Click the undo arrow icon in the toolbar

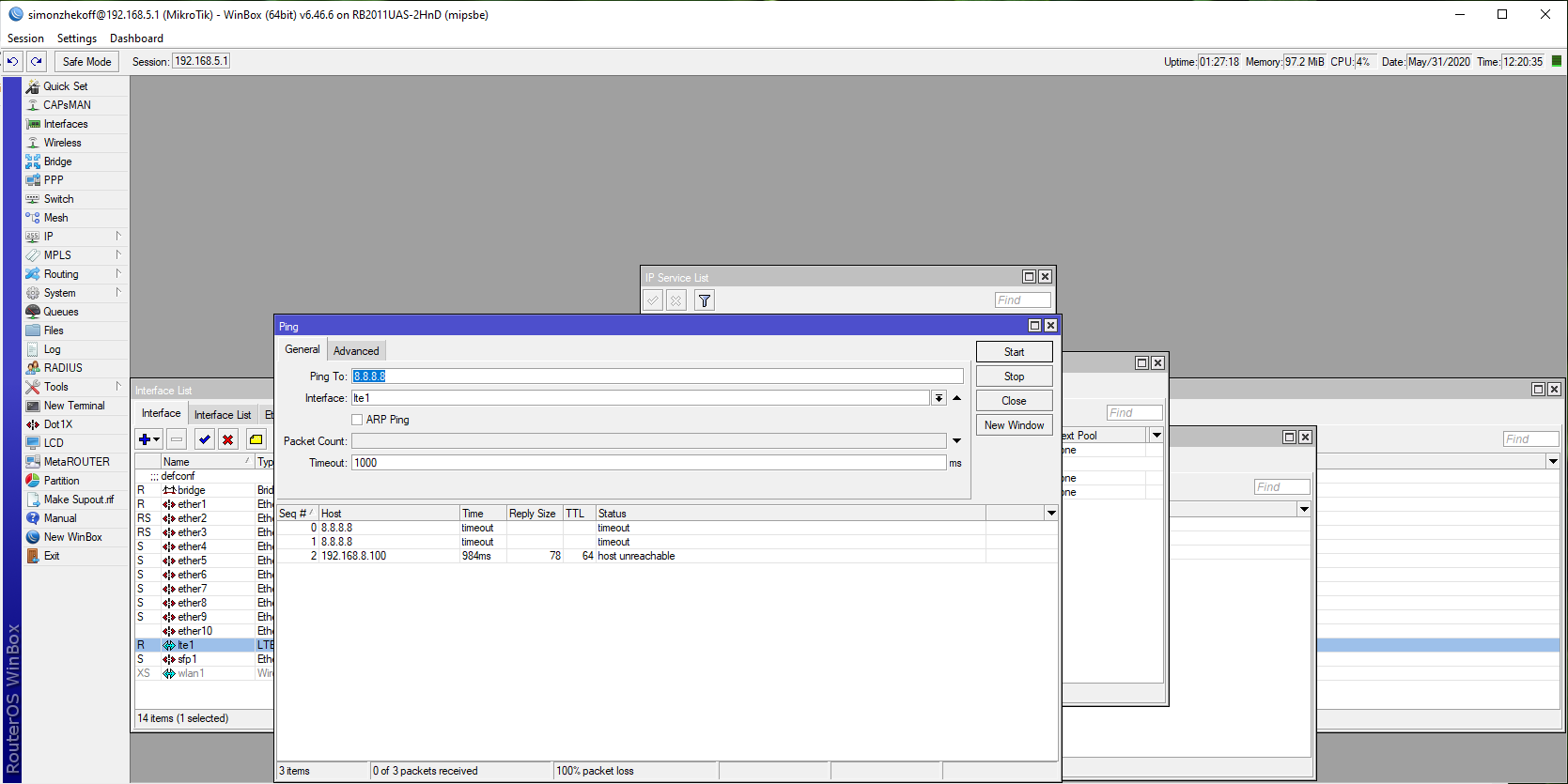tap(12, 61)
